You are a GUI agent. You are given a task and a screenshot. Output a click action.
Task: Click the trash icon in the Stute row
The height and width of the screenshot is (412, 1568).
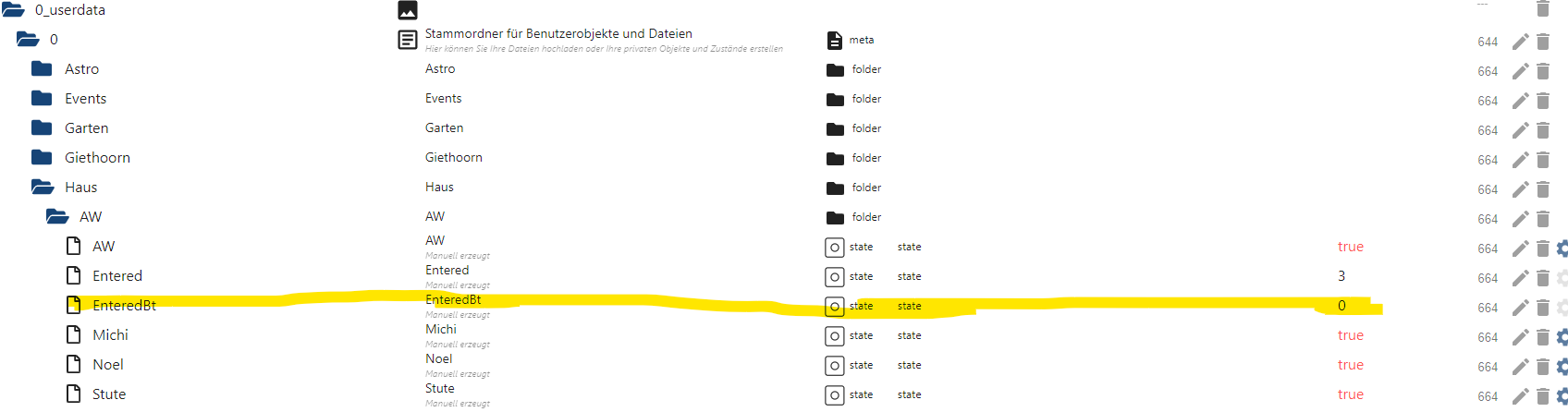[1543, 396]
